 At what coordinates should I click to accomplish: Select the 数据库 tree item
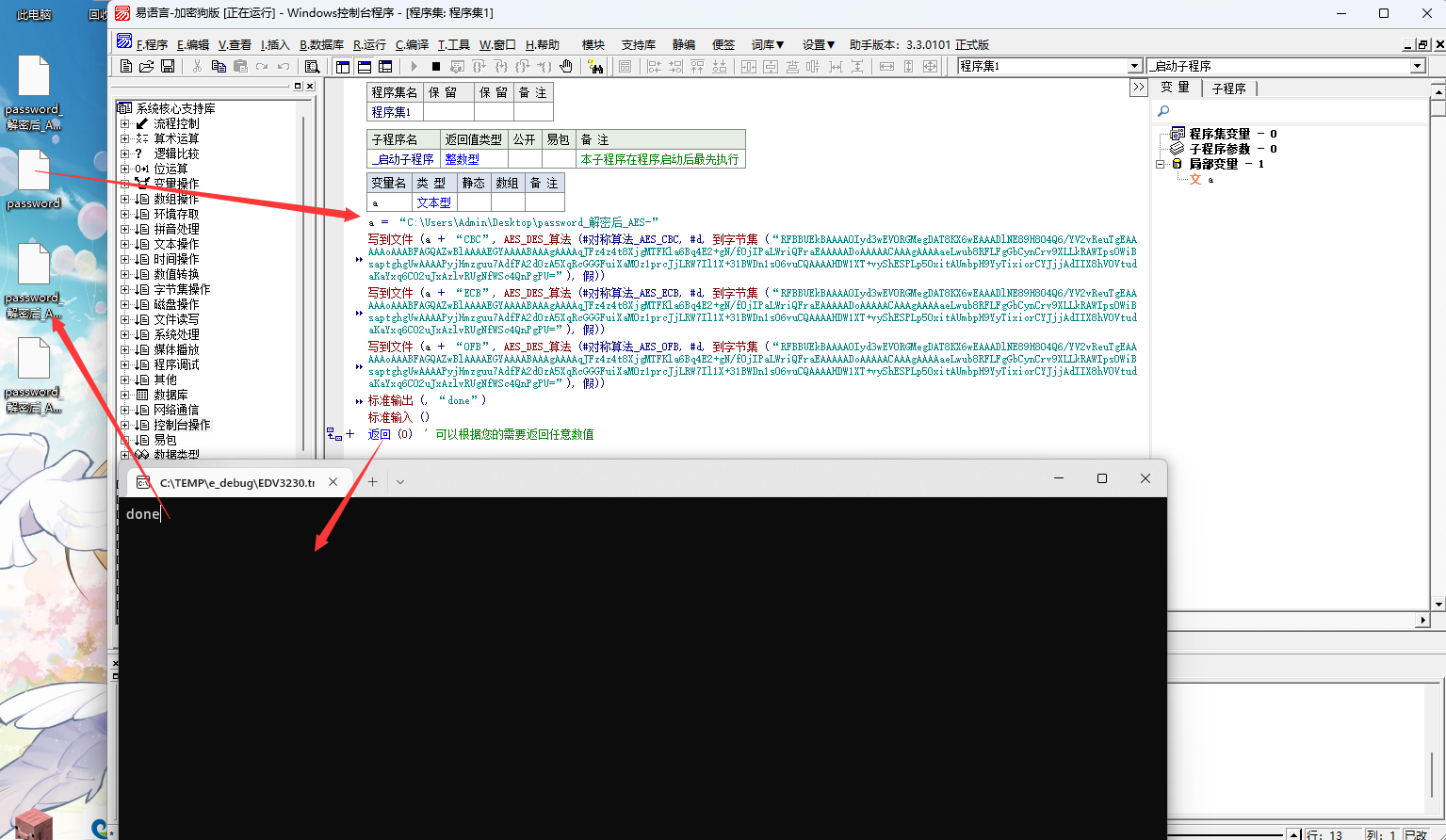click(171, 395)
